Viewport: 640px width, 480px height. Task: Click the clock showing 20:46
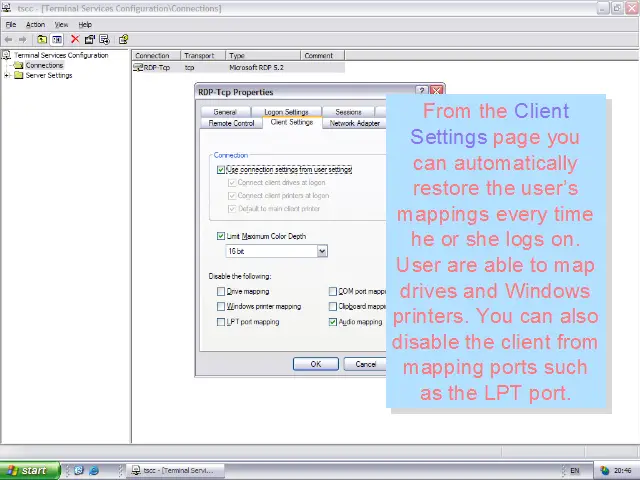point(623,471)
